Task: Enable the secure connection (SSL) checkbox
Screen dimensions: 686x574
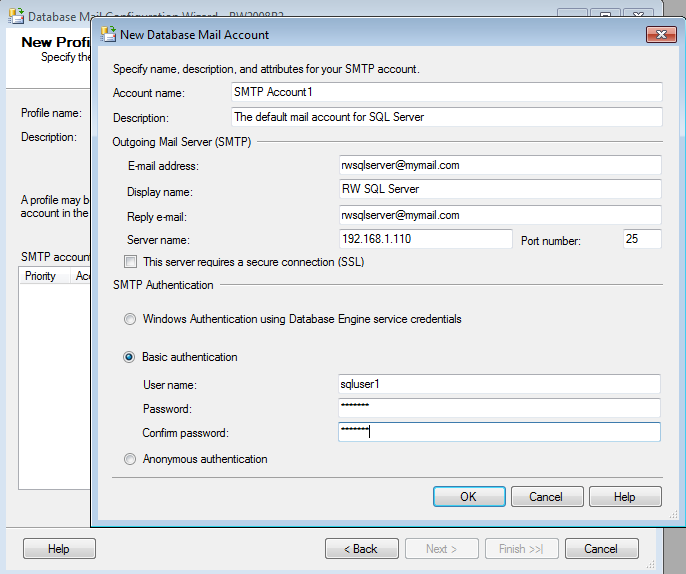Action: (x=130, y=262)
